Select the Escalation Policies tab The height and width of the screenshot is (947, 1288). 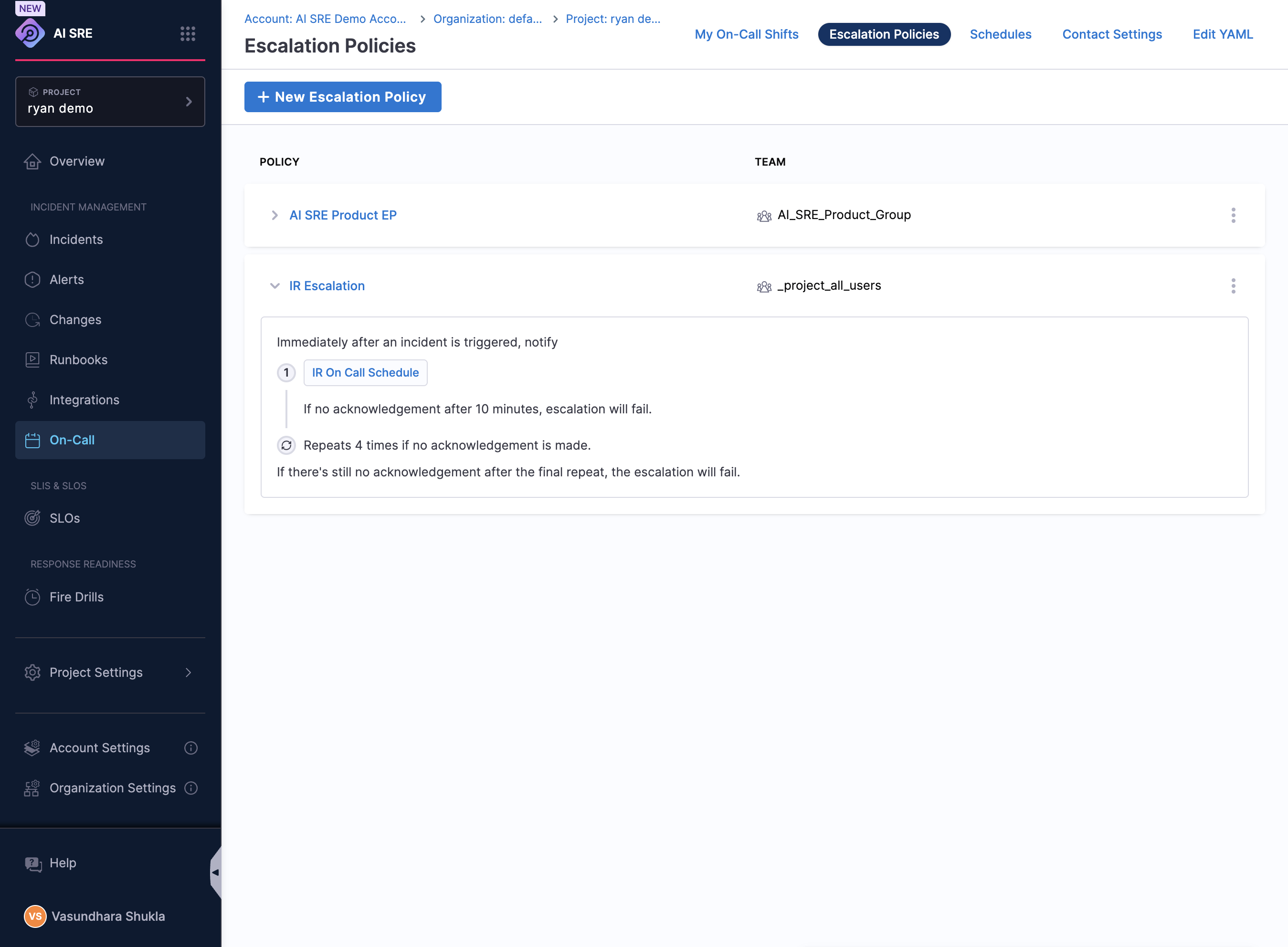pyautogui.click(x=884, y=34)
